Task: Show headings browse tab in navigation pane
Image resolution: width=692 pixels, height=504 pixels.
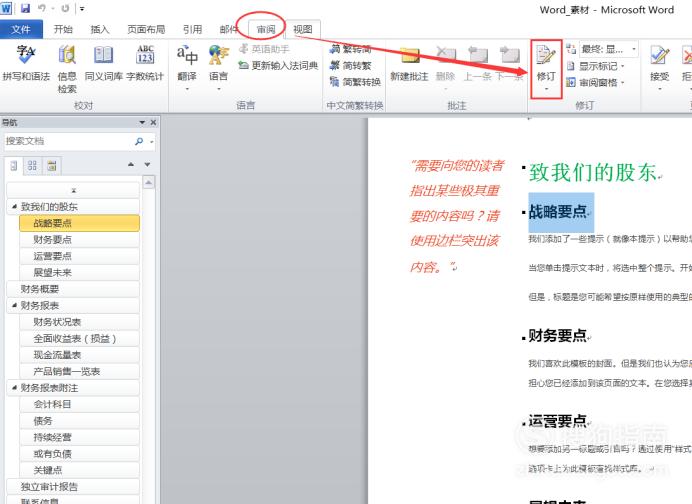Action: pos(14,166)
